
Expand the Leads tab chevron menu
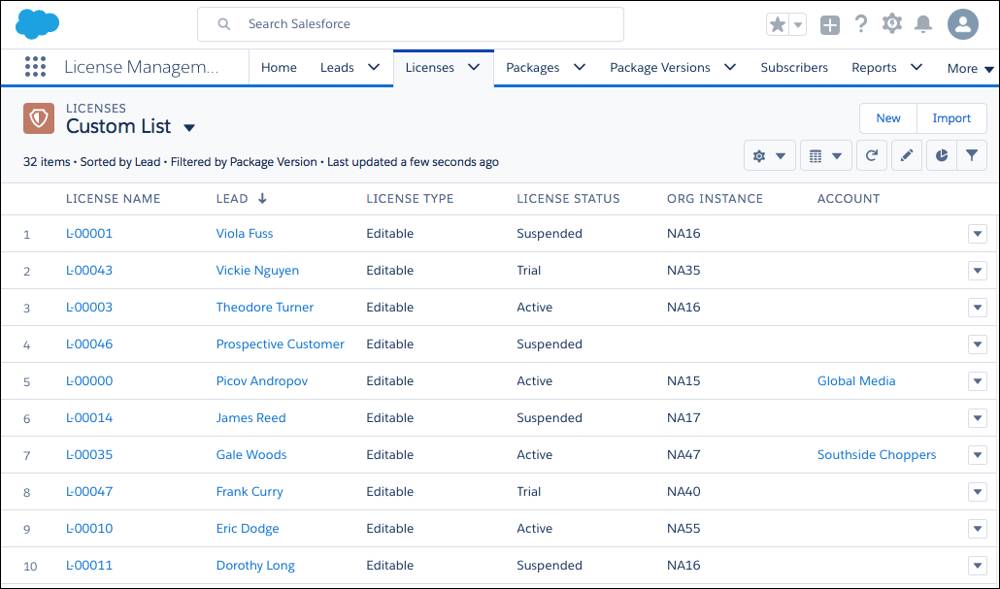[374, 67]
